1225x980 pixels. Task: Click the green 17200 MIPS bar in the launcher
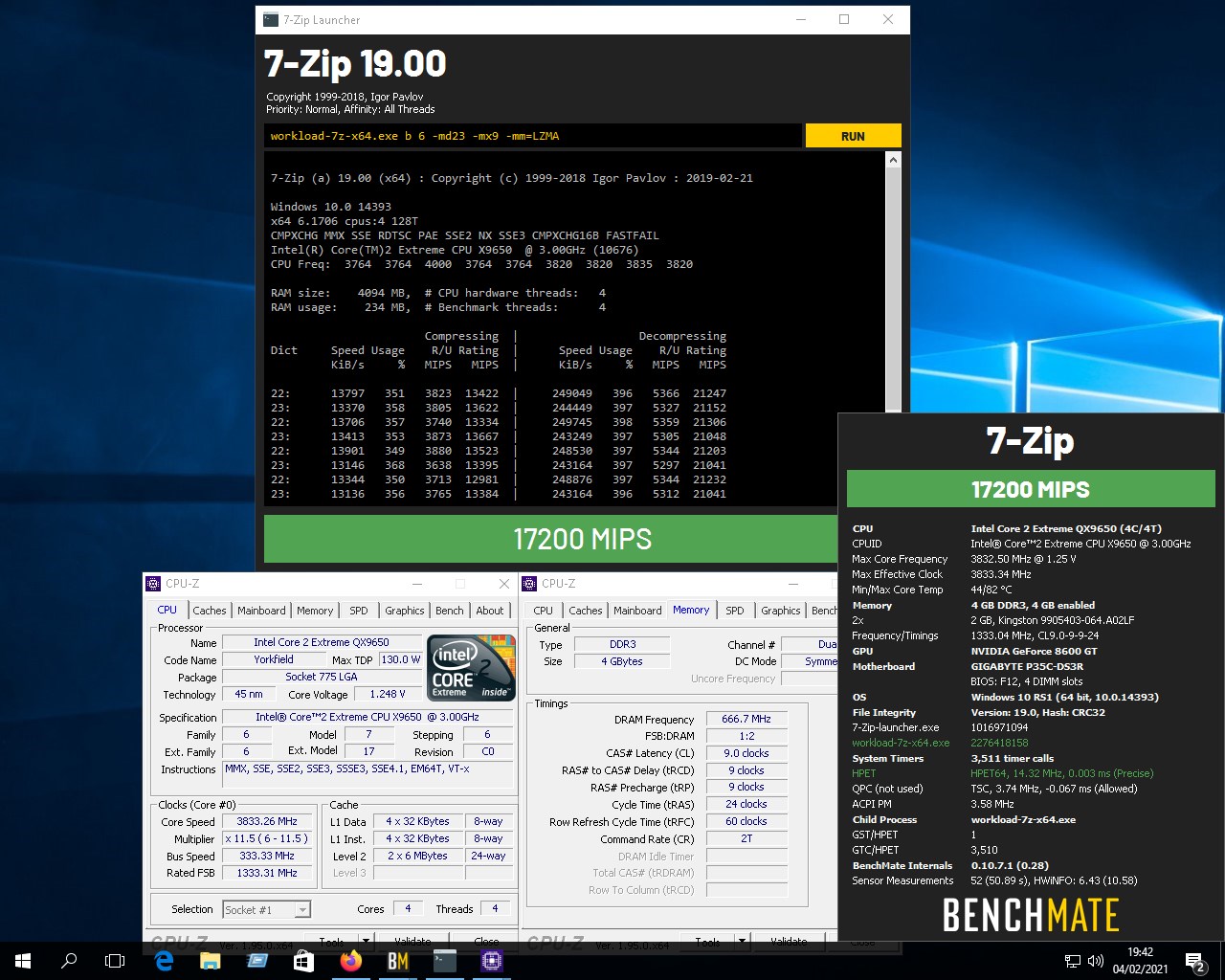pos(550,539)
